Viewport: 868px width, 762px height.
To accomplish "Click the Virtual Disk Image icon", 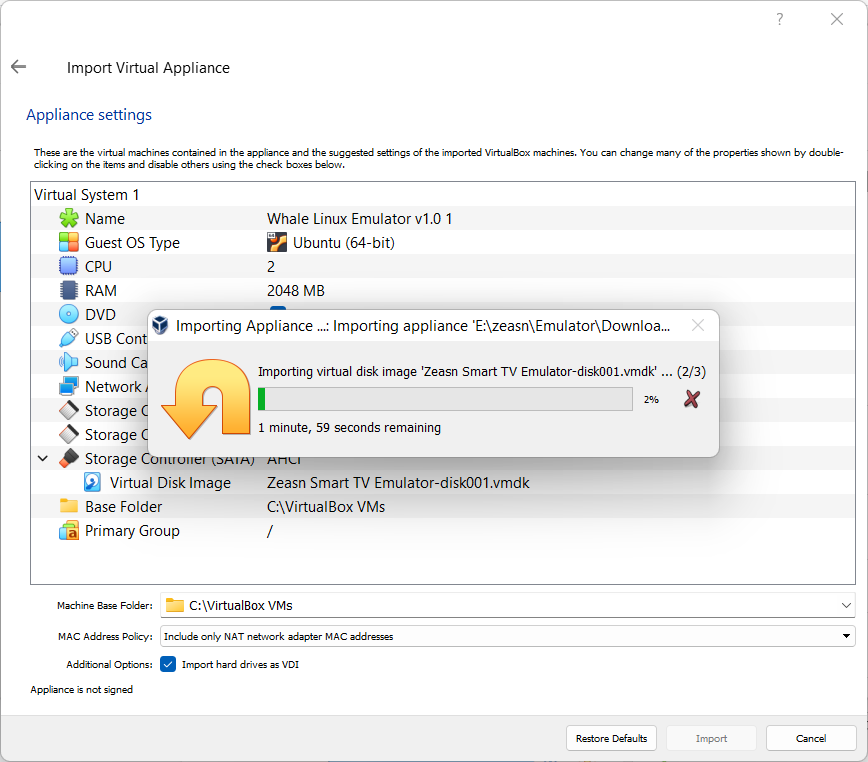I will (x=92, y=483).
